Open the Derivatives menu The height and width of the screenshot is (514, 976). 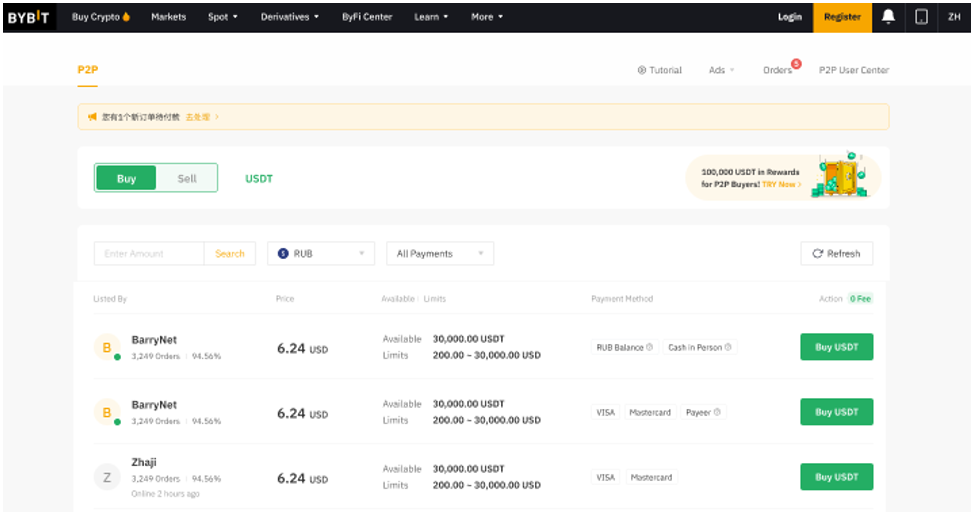pyautogui.click(x=289, y=17)
